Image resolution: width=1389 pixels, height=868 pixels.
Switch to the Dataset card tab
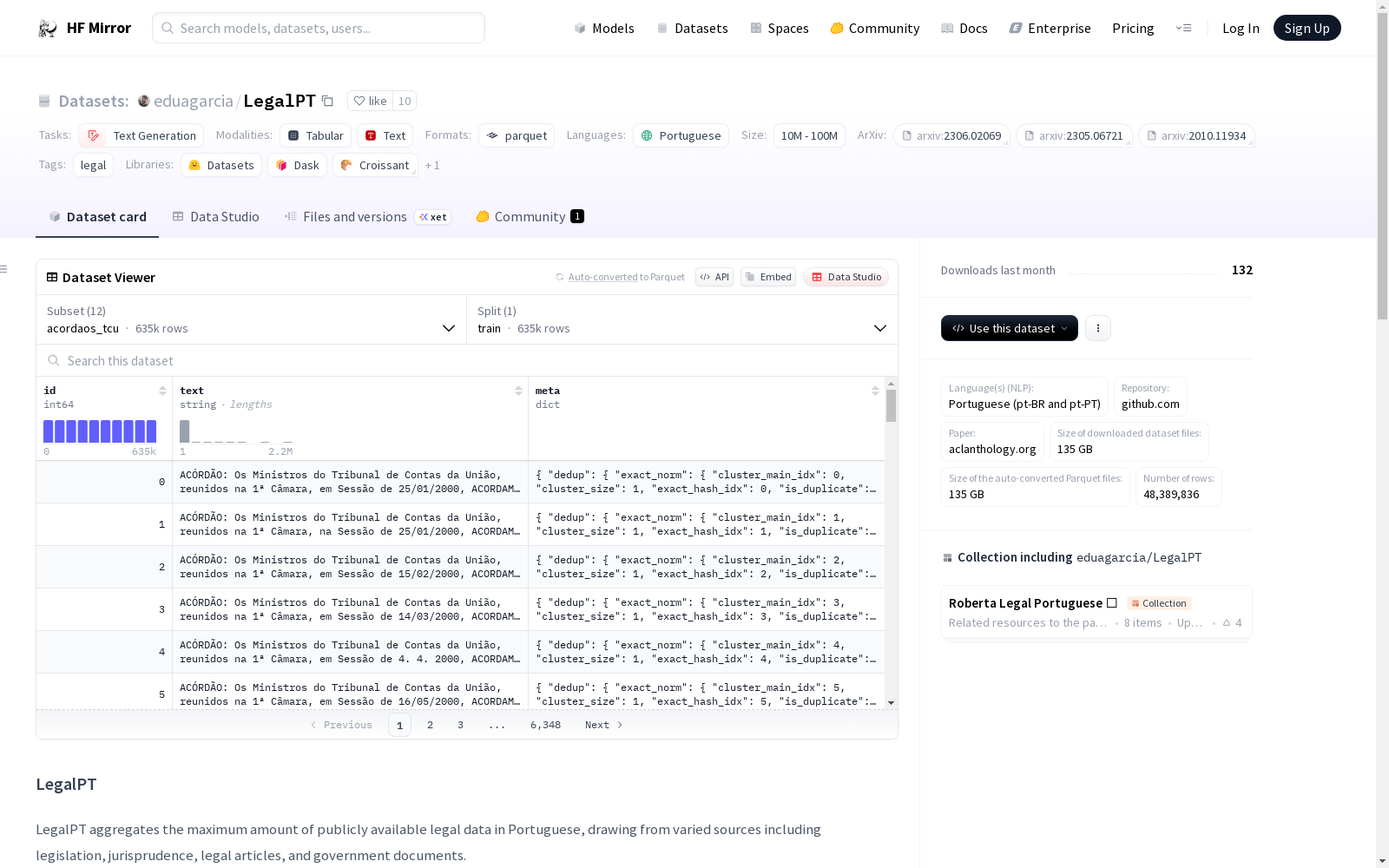pyautogui.click(x=97, y=217)
